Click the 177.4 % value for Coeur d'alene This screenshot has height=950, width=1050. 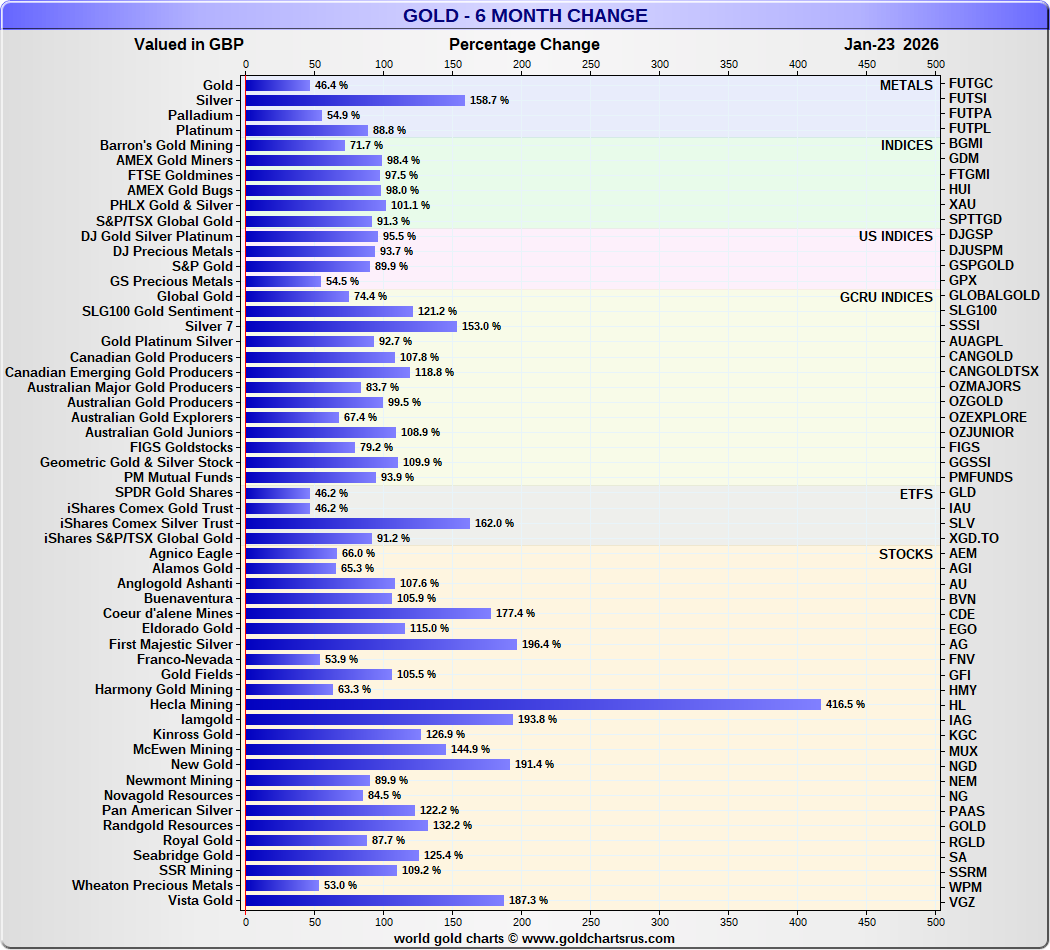coord(515,614)
